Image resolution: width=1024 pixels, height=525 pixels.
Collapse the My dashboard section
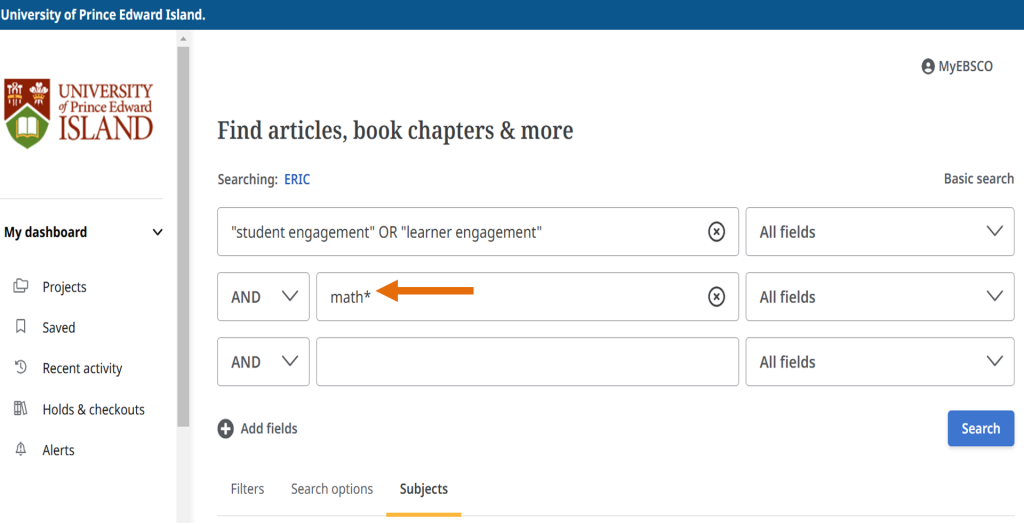(x=157, y=232)
